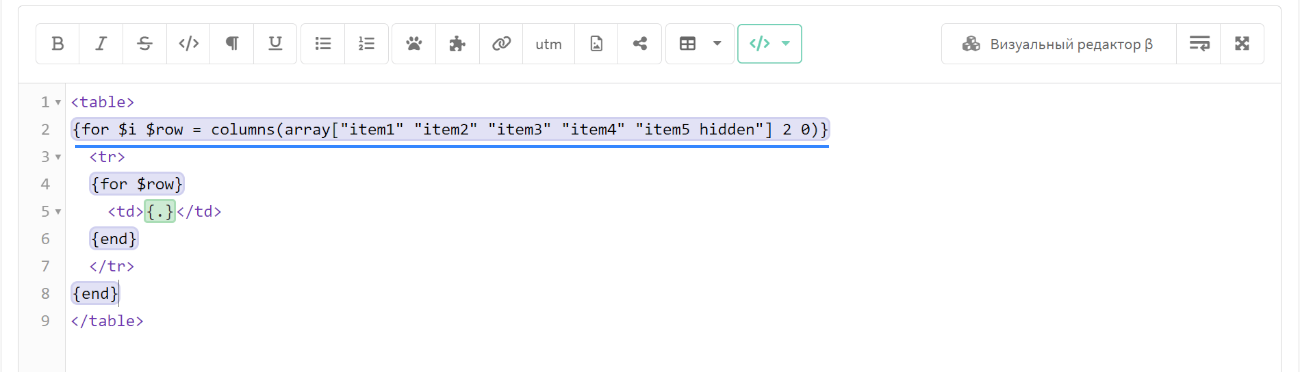
Task: Collapse fold arrow on line 5
Action: tap(58, 212)
